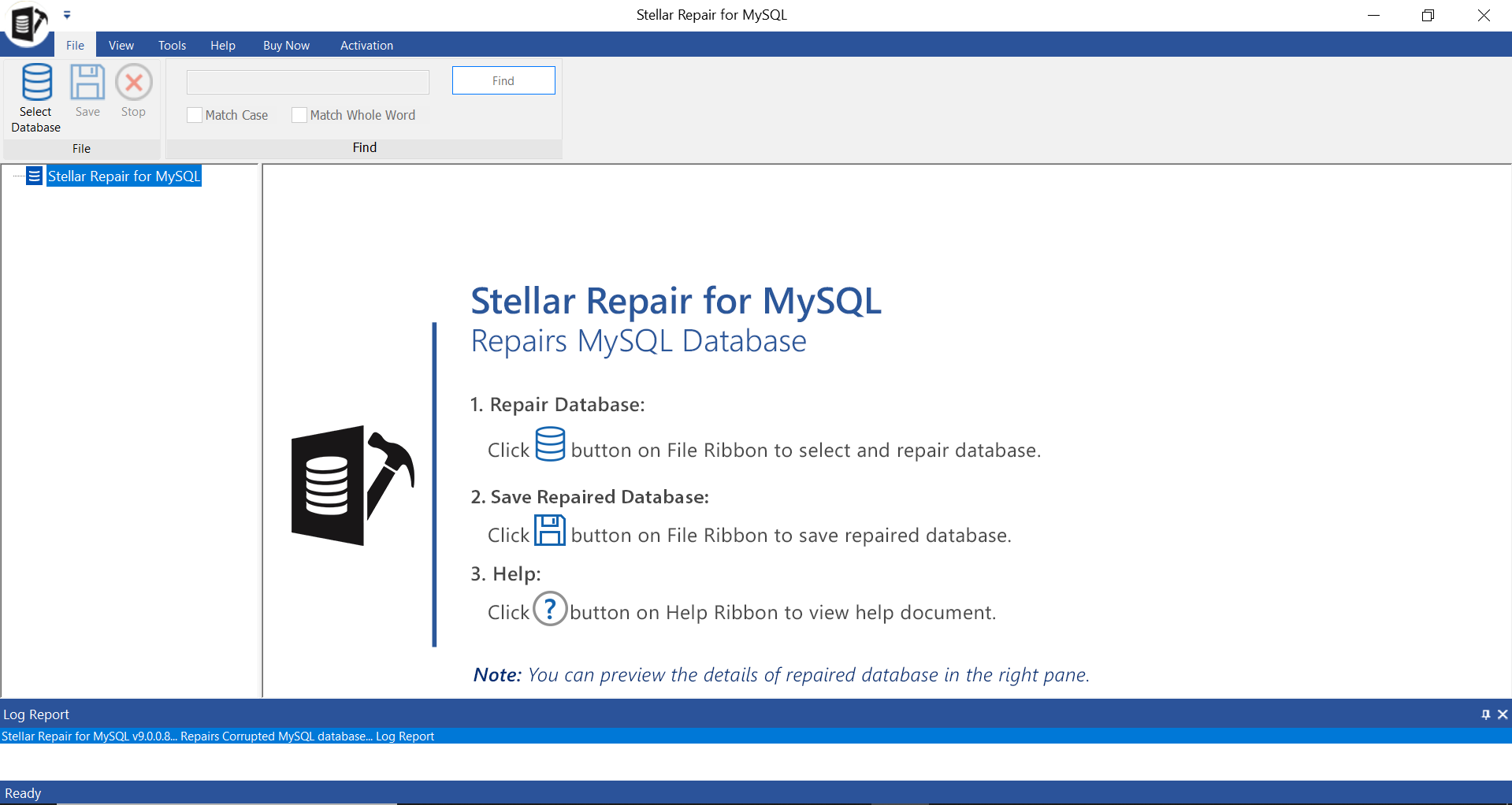Click the Save ribbon icon

tap(87, 82)
